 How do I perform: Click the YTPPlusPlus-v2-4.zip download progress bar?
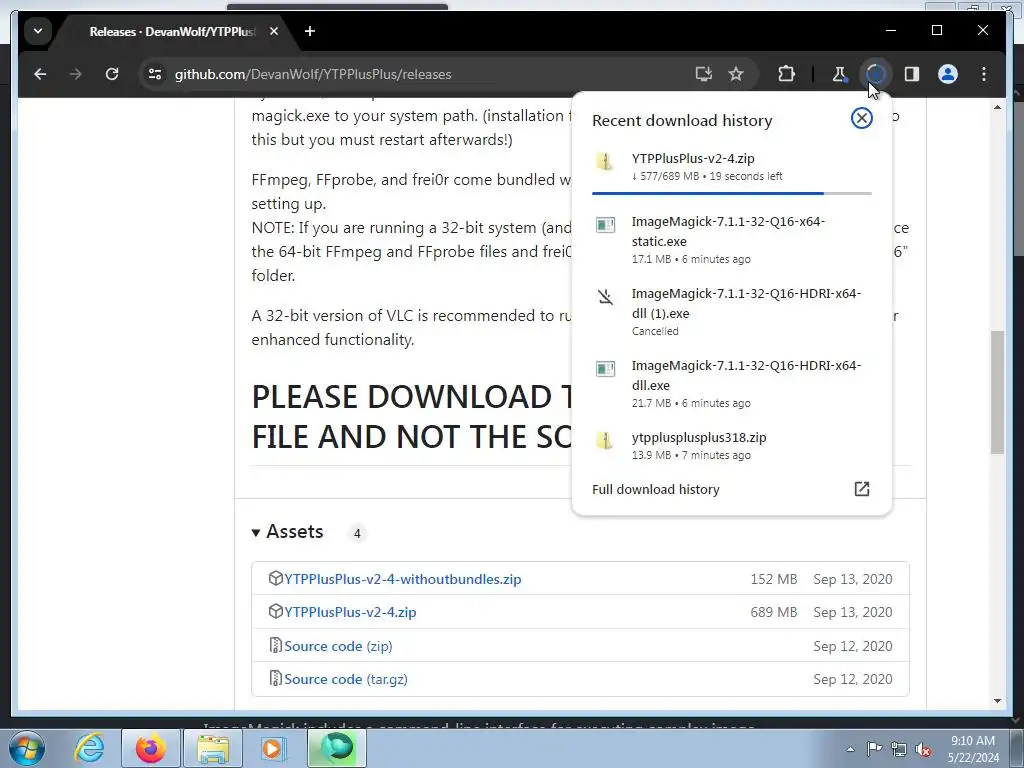[731, 193]
